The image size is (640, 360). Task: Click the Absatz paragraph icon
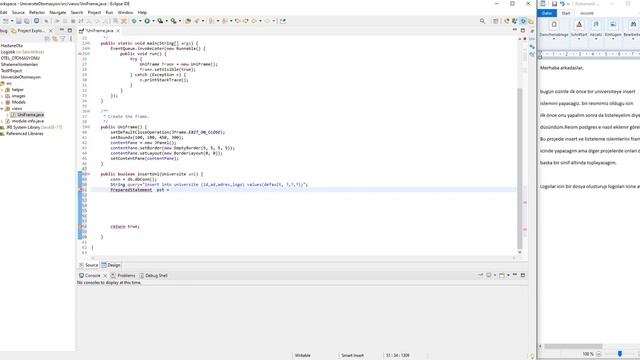point(596,25)
